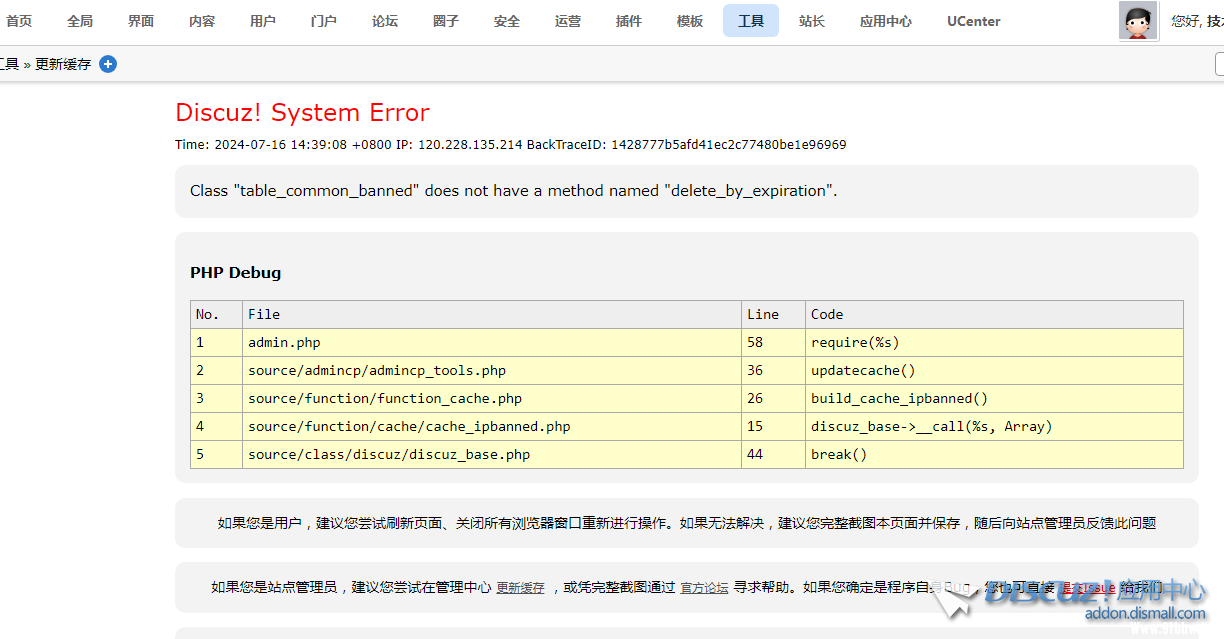
Task: Follow the 官方论坛 link
Action: coord(705,588)
